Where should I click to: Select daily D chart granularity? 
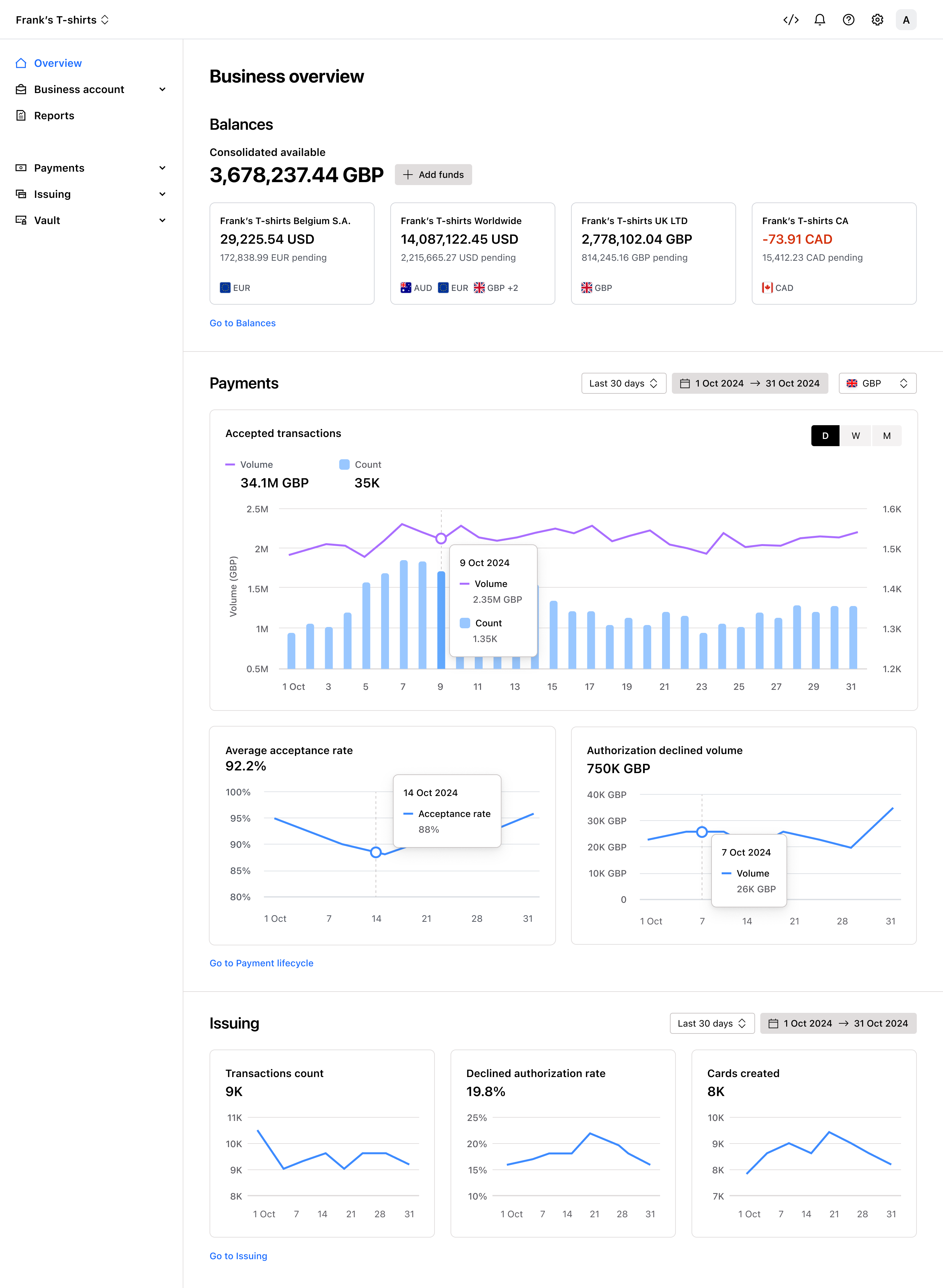coord(825,436)
